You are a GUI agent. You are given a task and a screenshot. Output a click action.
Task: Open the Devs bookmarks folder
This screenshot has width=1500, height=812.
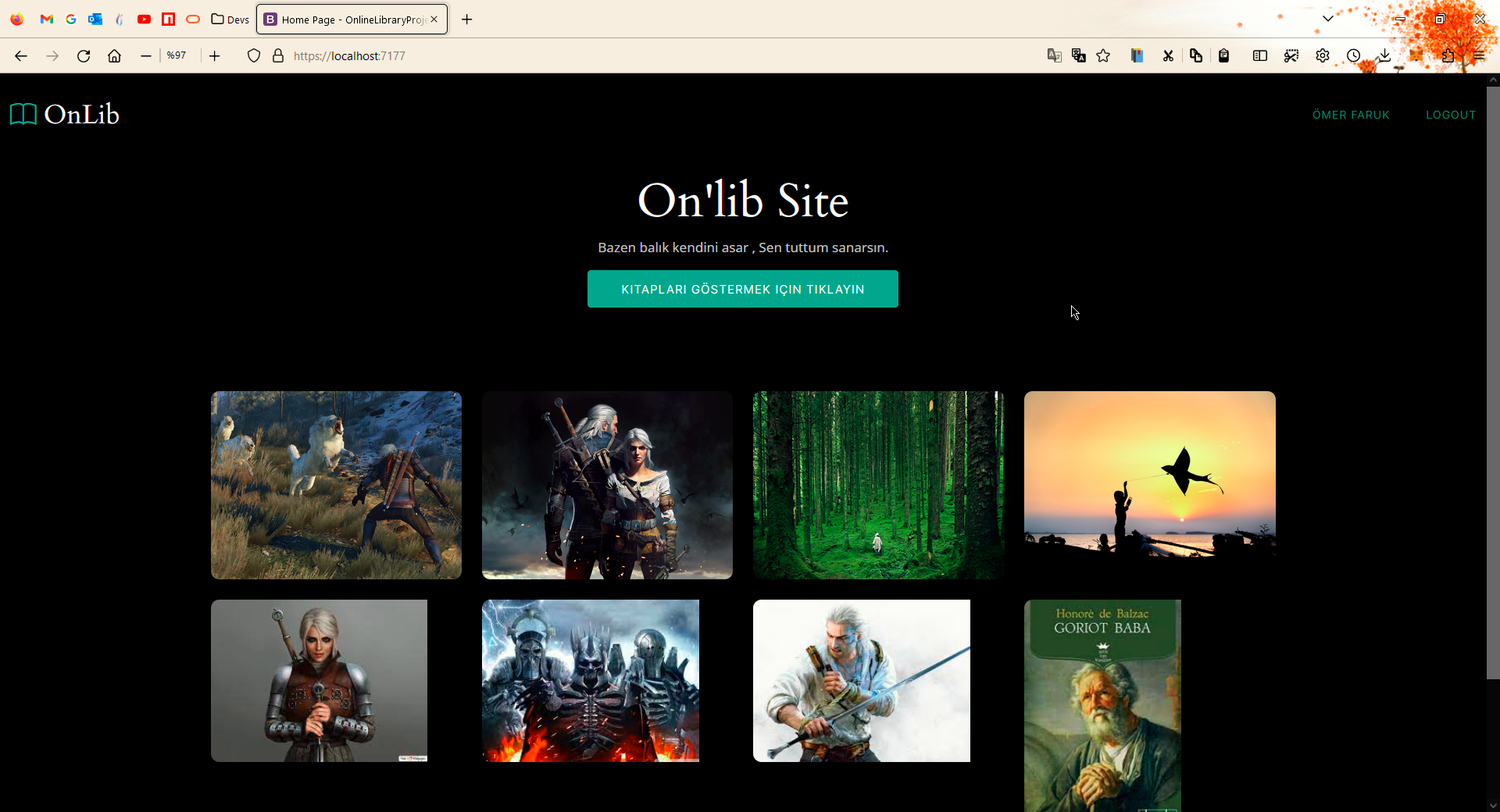click(230, 20)
